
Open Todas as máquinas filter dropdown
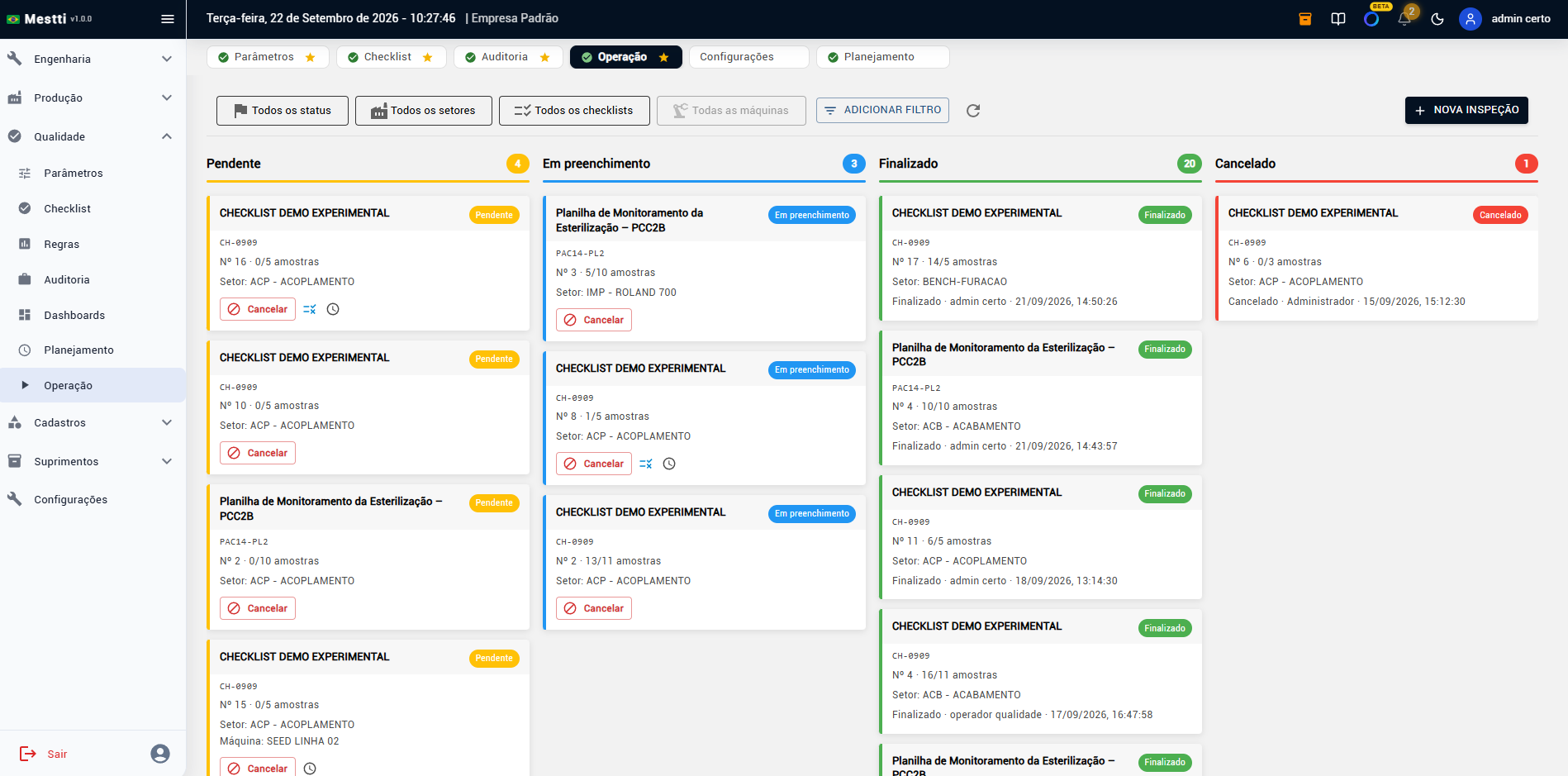pos(731,111)
